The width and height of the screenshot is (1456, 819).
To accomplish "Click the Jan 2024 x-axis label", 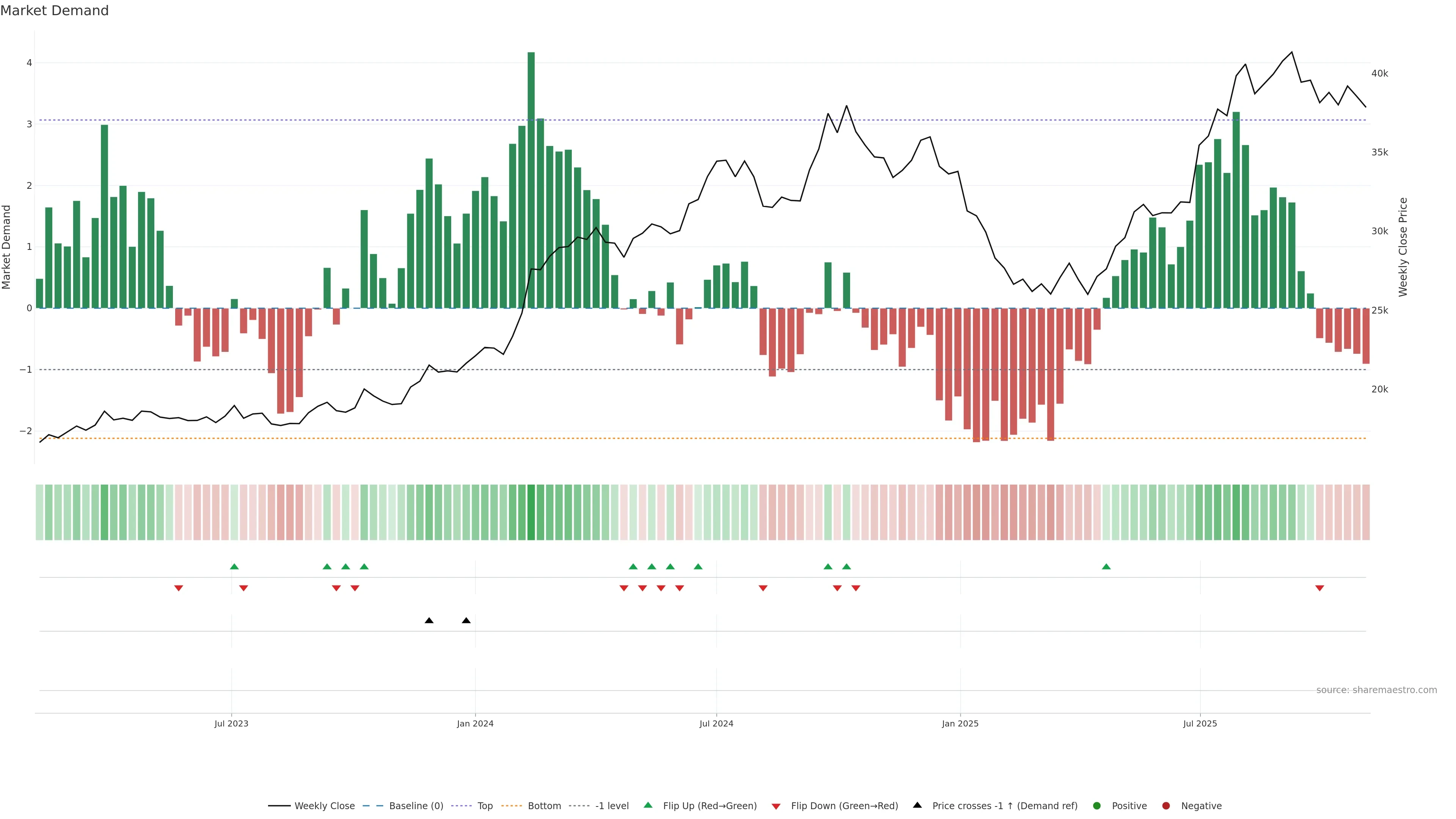I will tap(475, 723).
